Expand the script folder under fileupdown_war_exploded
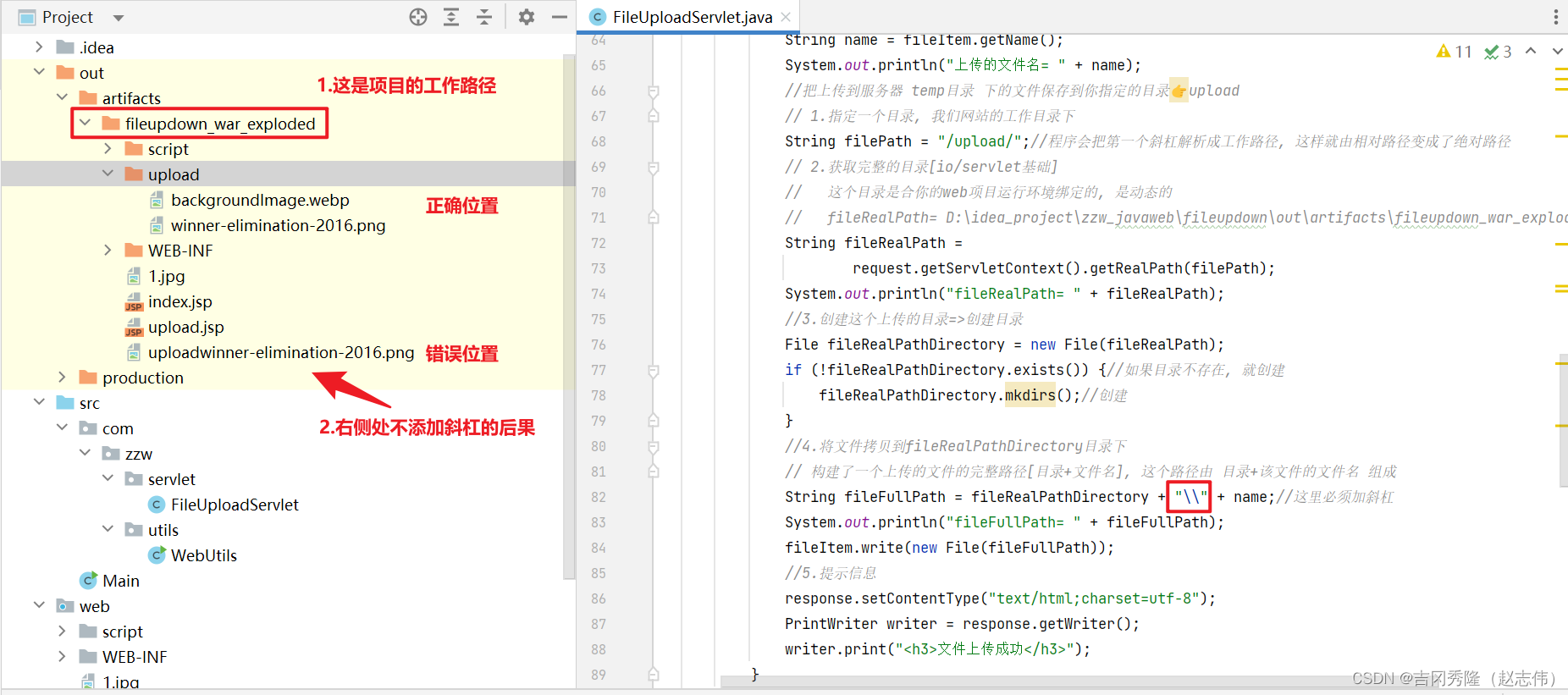Image resolution: width=1568 pixels, height=695 pixels. coord(108,148)
